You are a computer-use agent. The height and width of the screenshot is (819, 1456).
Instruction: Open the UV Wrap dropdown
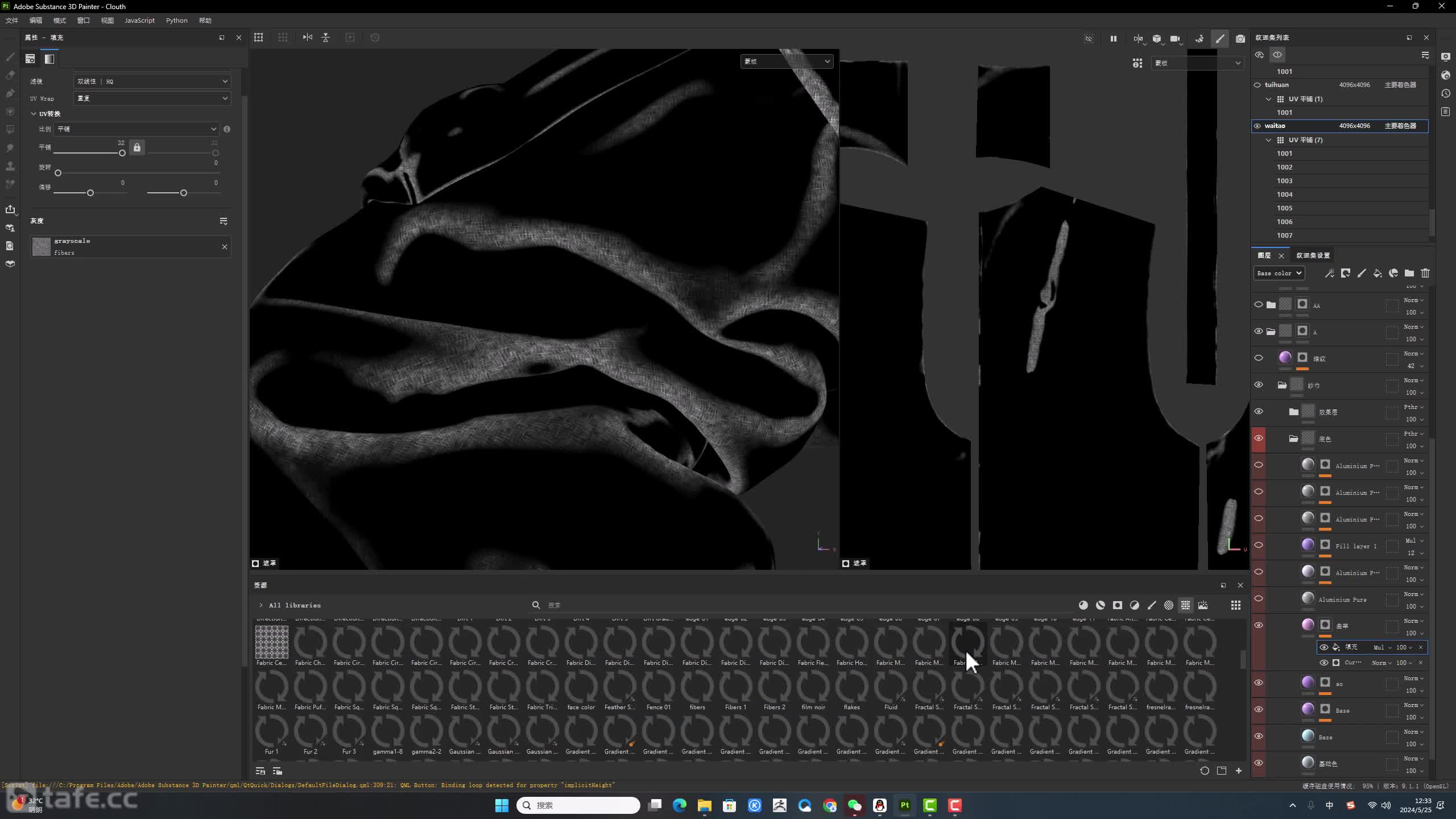(x=152, y=98)
